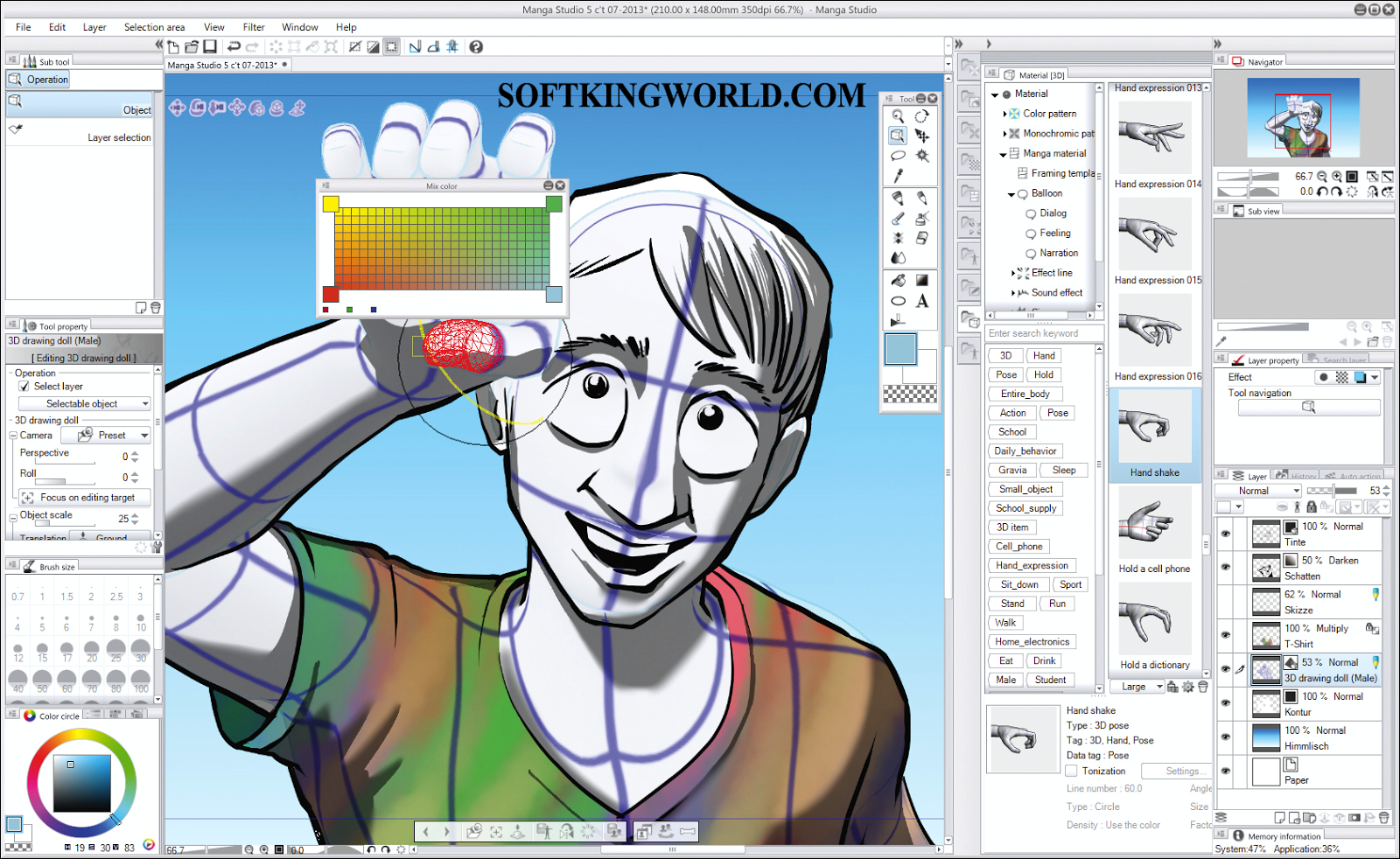
Task: Select the Lasso selection tool
Action: 898,156
